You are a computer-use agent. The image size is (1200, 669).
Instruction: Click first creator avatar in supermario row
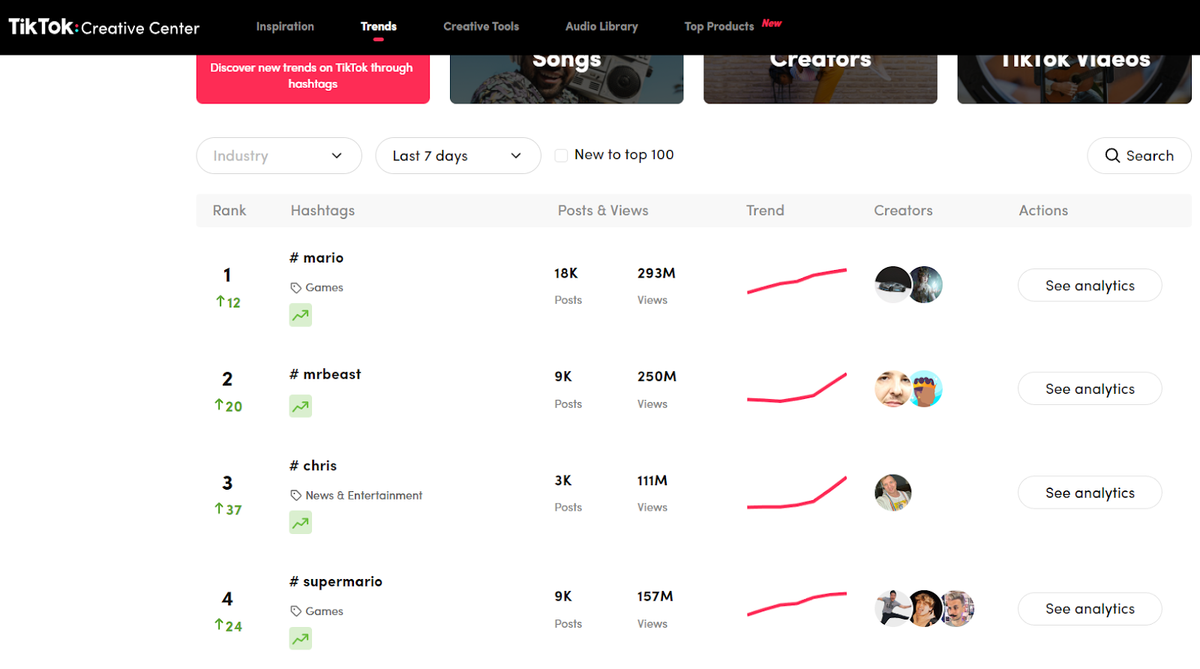(x=891, y=608)
